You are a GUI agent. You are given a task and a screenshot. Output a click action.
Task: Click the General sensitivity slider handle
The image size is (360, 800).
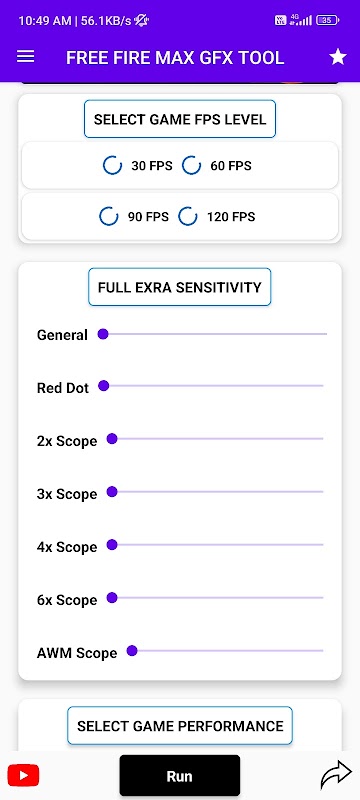pos(103,334)
